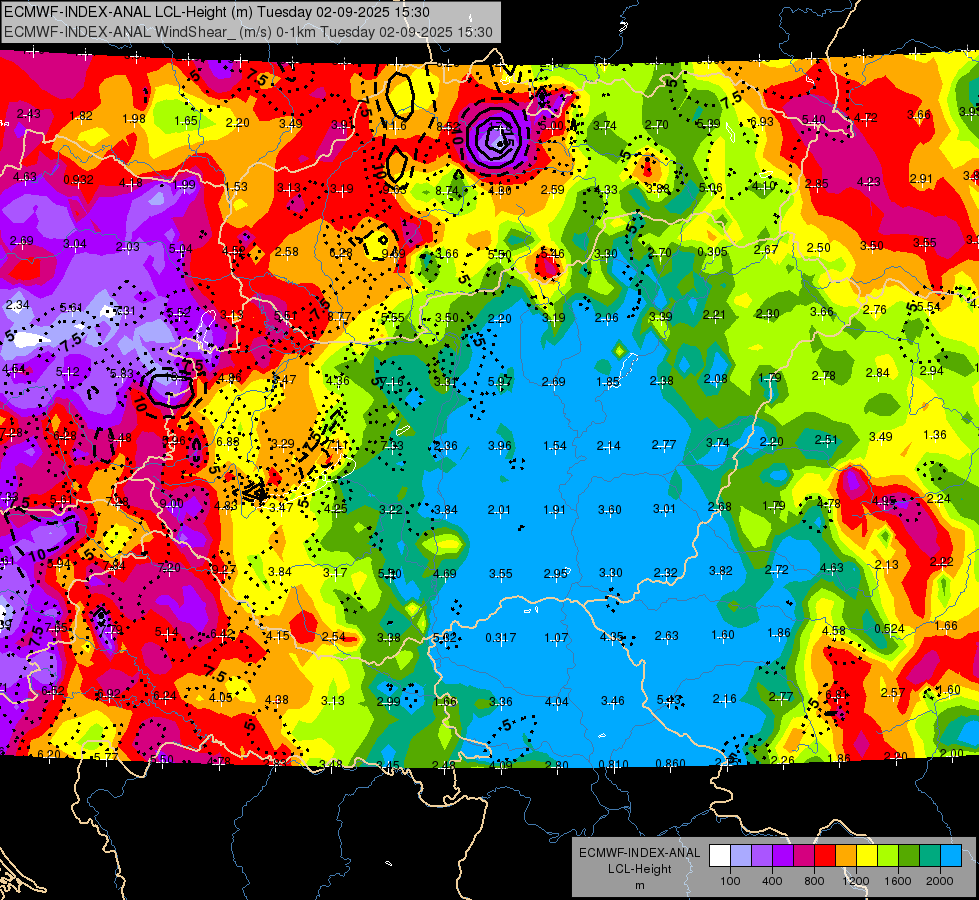Click the shear value 2.06
979x900 pixels.
pos(606,318)
